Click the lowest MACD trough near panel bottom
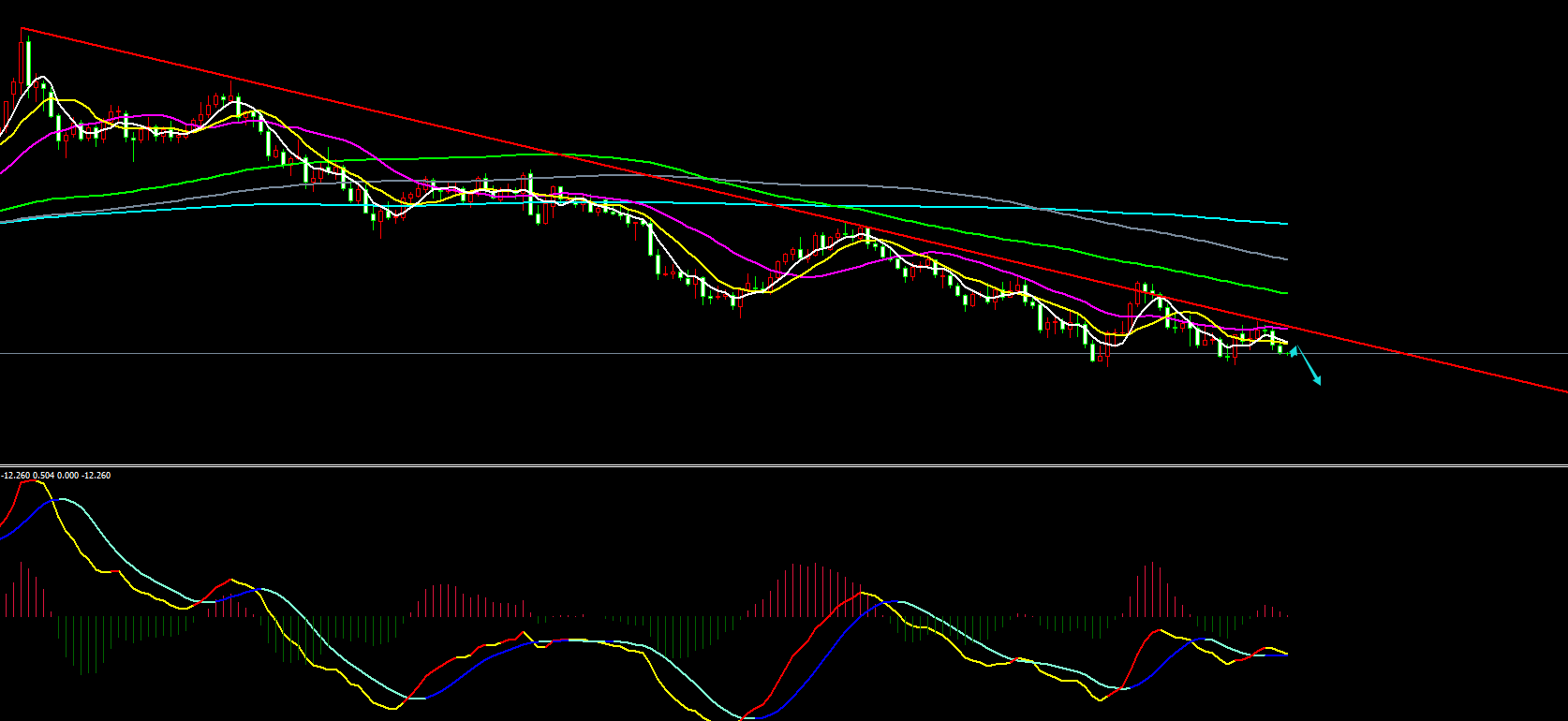The image size is (1568, 721). tap(745, 717)
